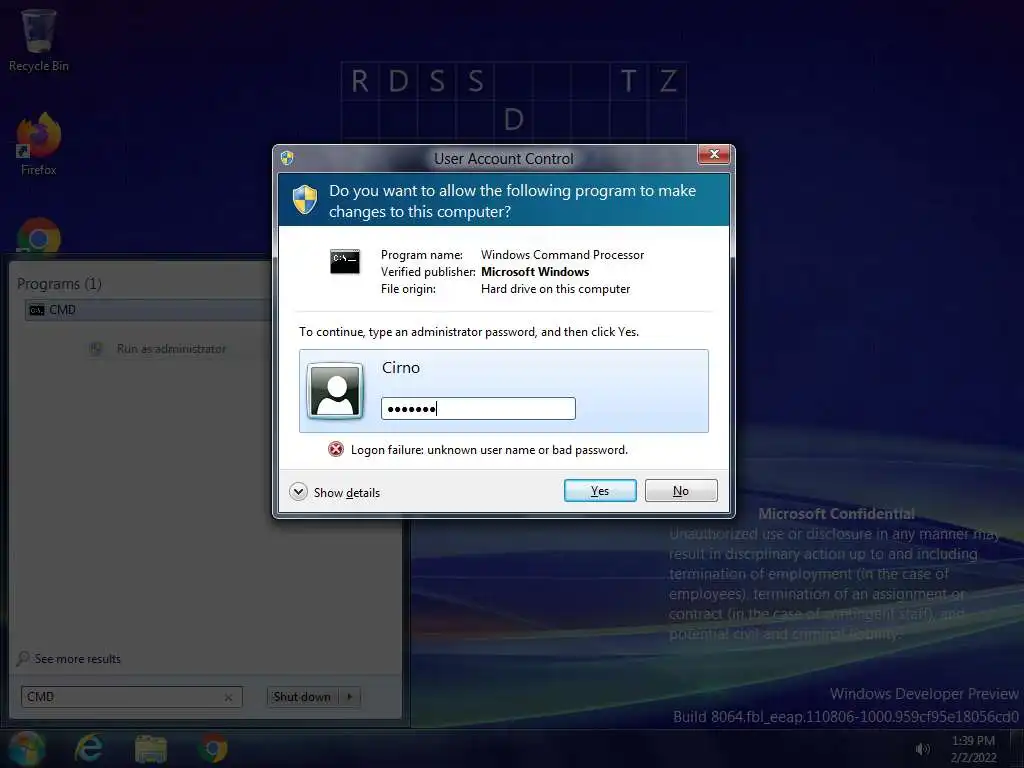Click the Cirno account name

click(400, 368)
